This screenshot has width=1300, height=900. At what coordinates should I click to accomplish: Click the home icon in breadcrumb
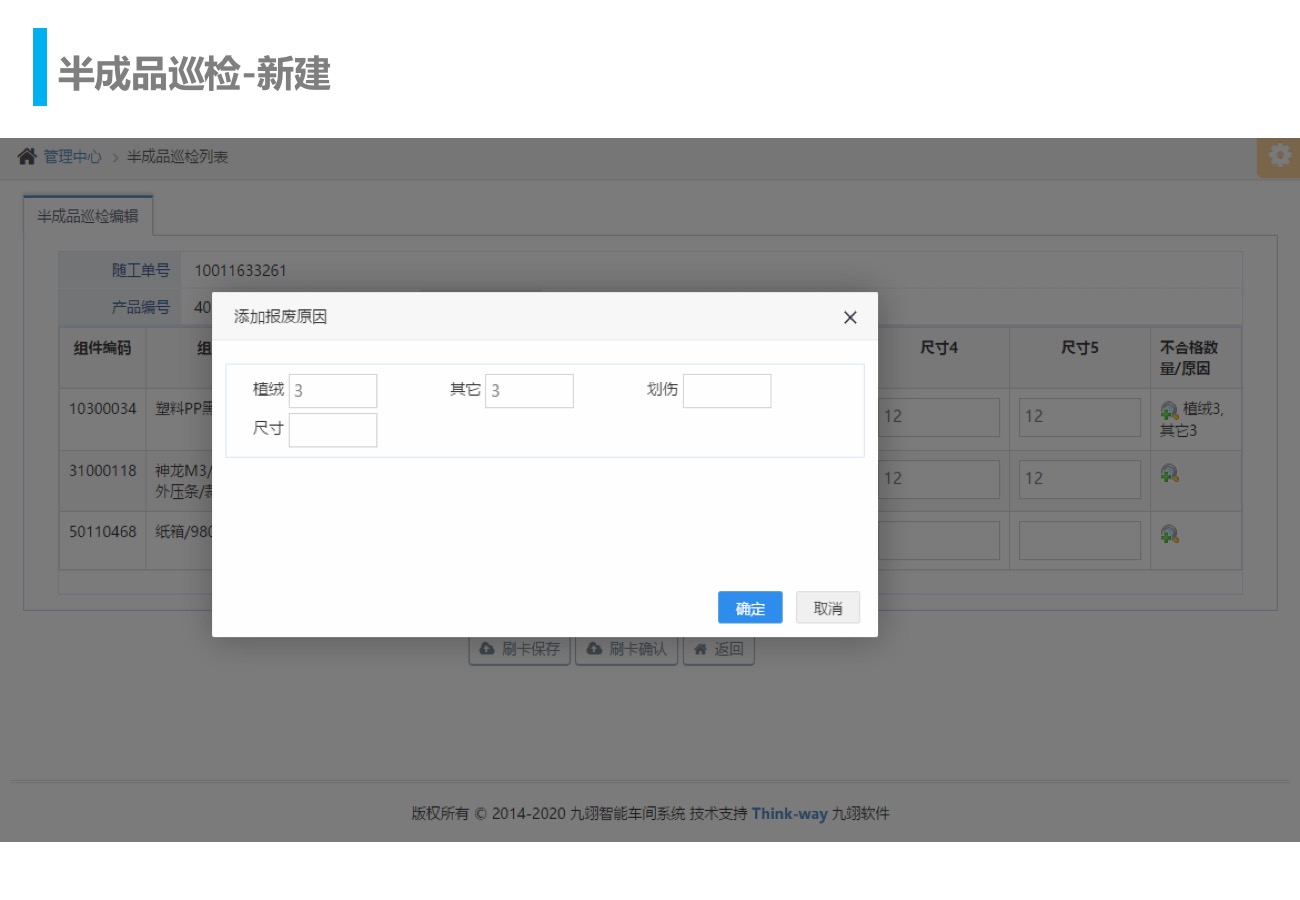coord(27,157)
